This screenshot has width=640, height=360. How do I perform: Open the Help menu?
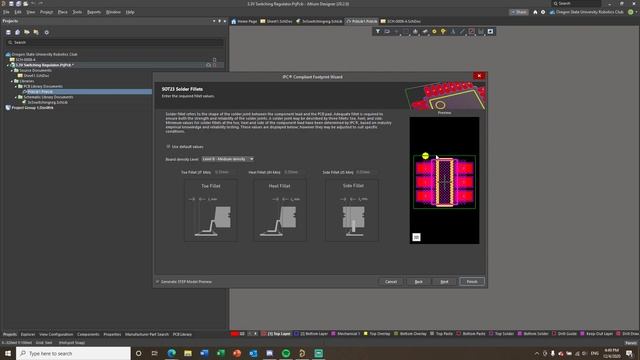pyautogui.click(x=130, y=12)
